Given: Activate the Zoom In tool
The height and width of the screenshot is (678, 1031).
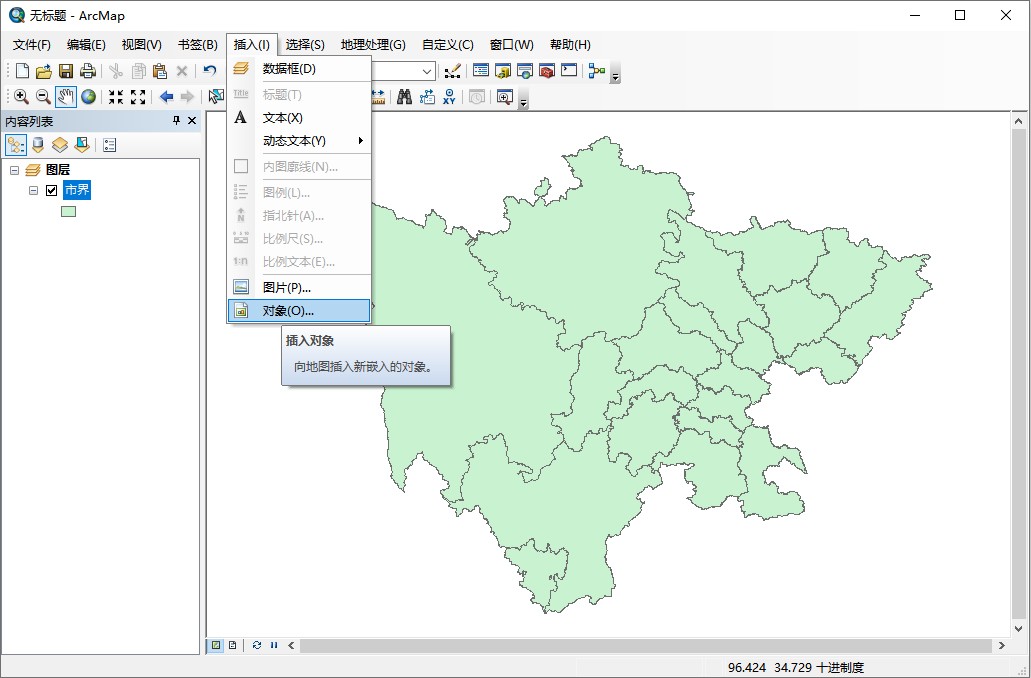Looking at the screenshot, I should point(20,96).
